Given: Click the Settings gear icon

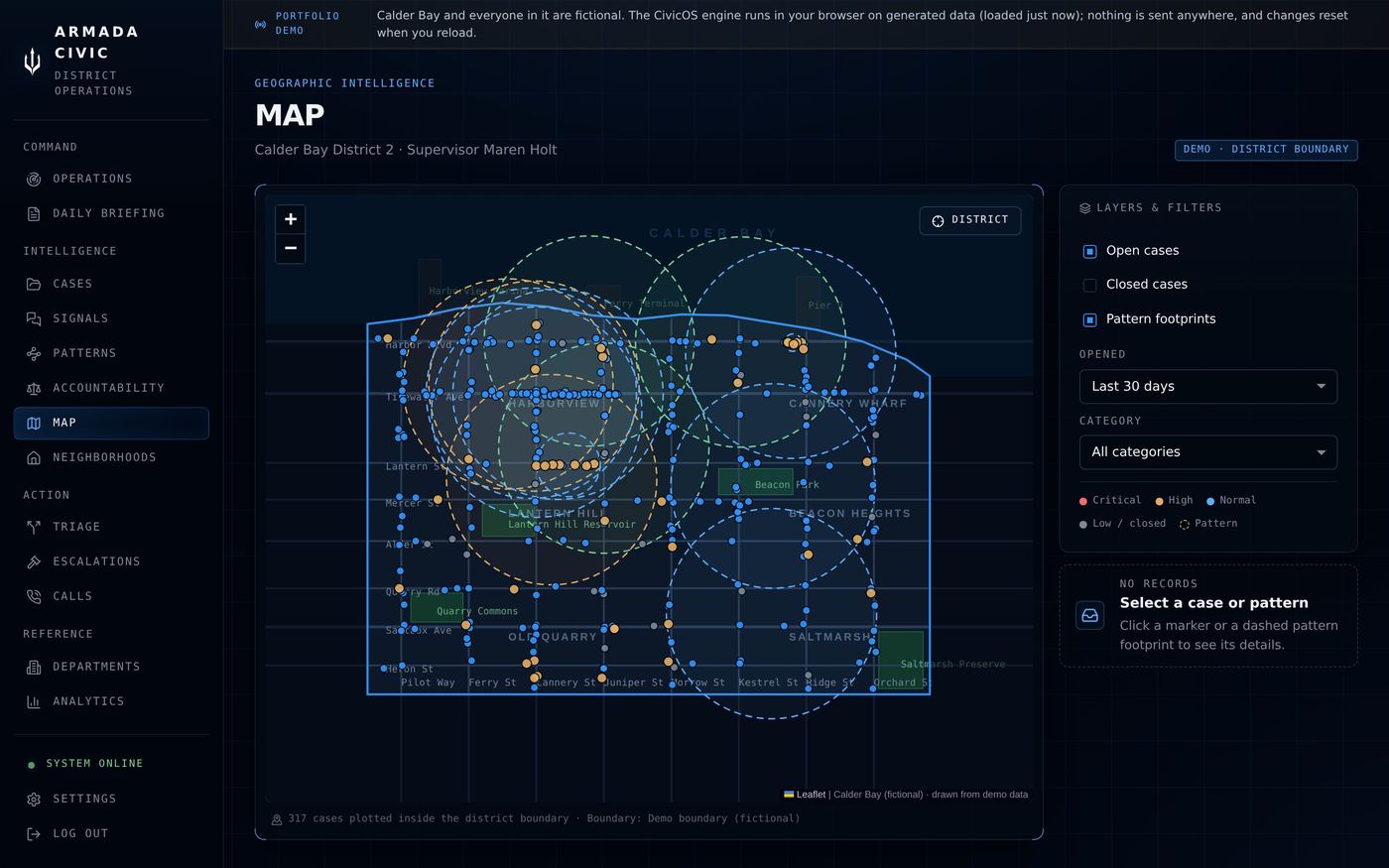Looking at the screenshot, I should [34, 799].
